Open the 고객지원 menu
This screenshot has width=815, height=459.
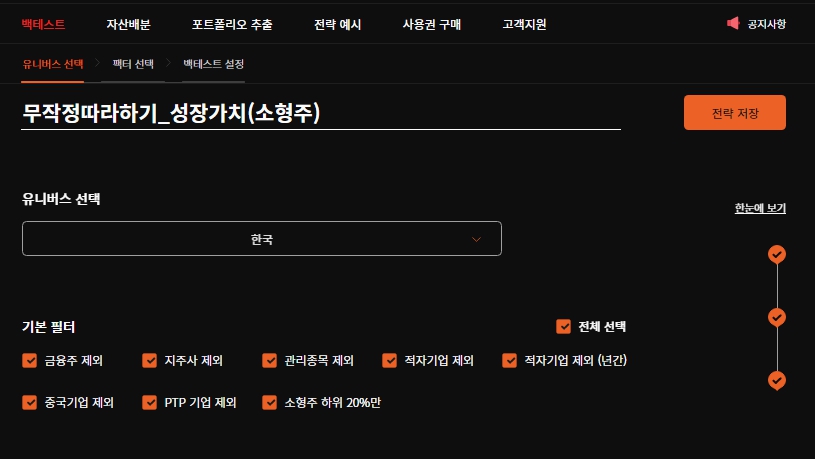tap(524, 24)
